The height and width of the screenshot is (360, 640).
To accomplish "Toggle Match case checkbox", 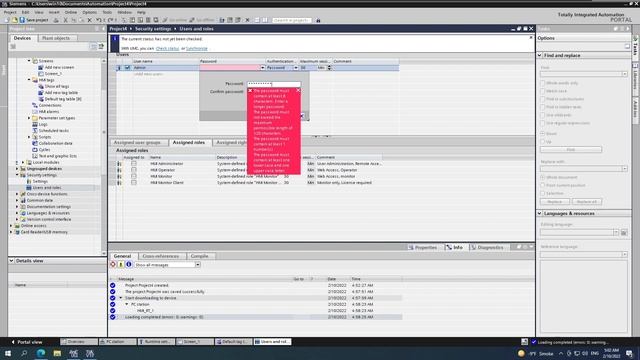I will pyautogui.click(x=542, y=91).
